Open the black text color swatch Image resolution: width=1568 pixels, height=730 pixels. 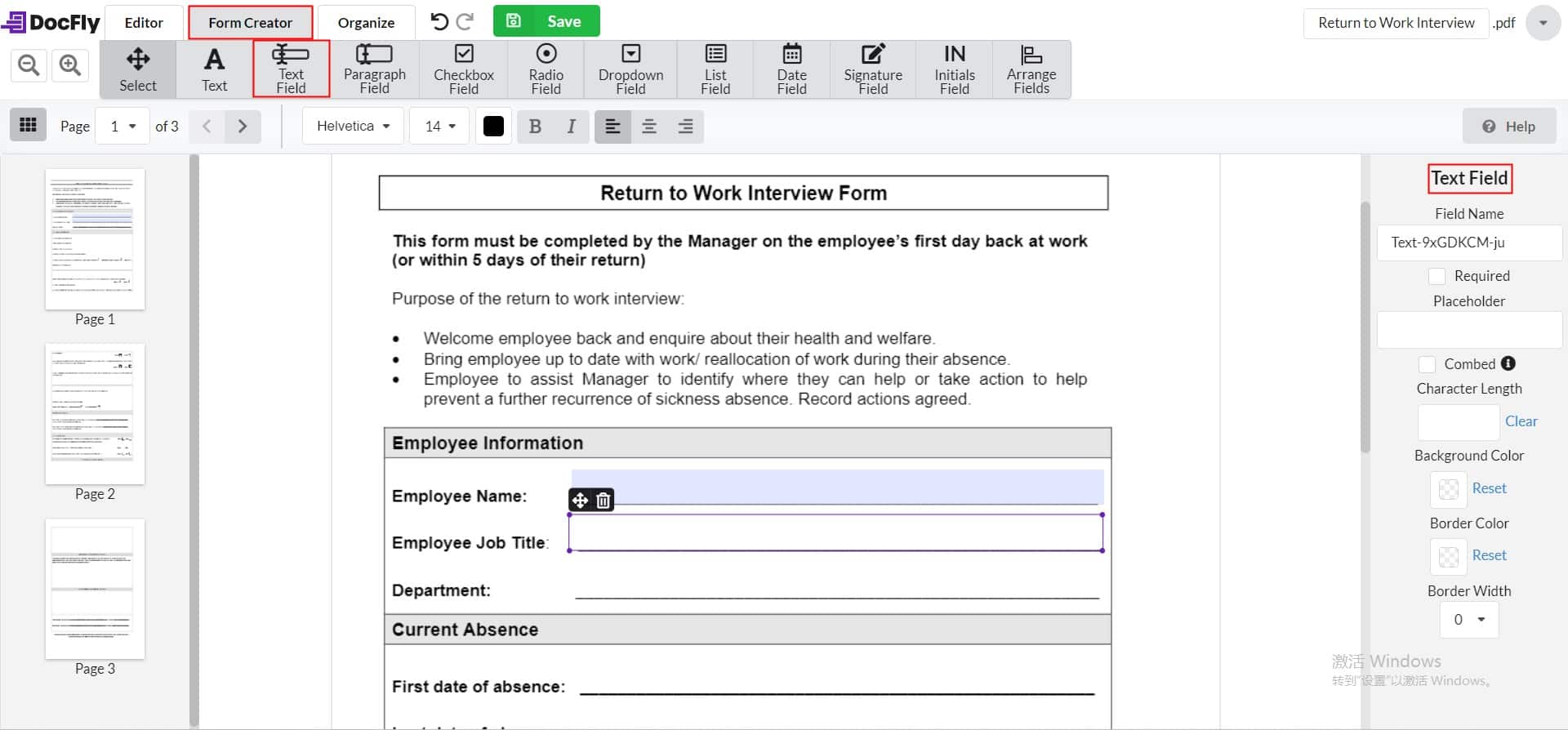pos(493,127)
